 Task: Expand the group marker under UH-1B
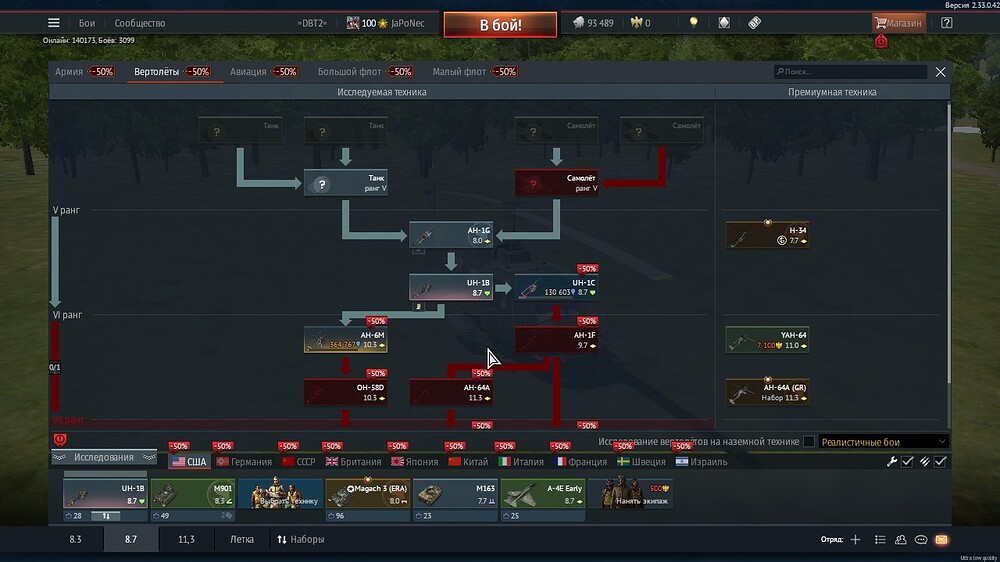click(418, 306)
